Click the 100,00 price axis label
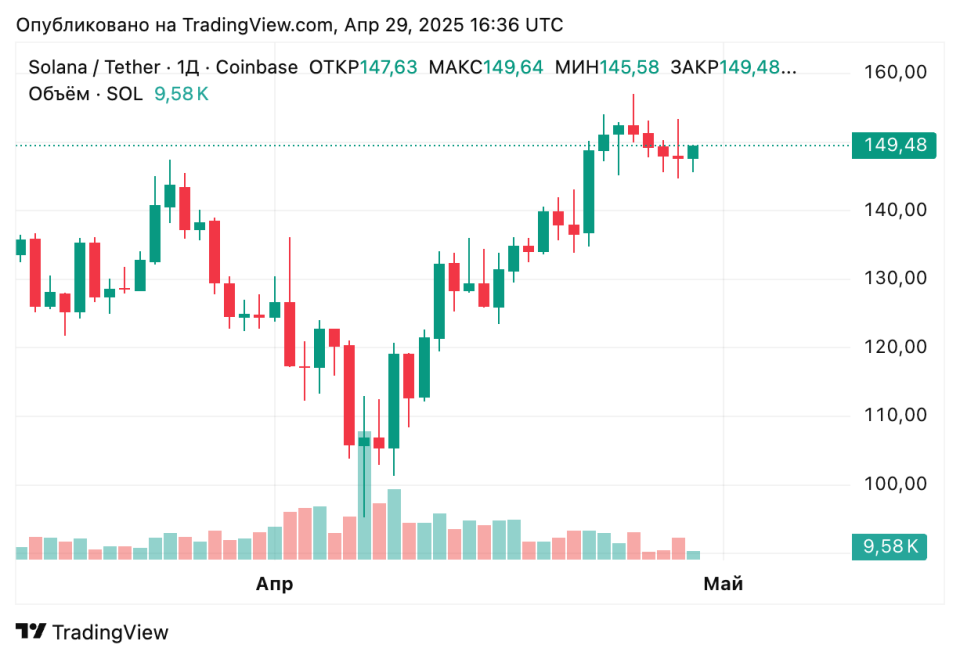This screenshot has height=659, width=960. point(895,484)
